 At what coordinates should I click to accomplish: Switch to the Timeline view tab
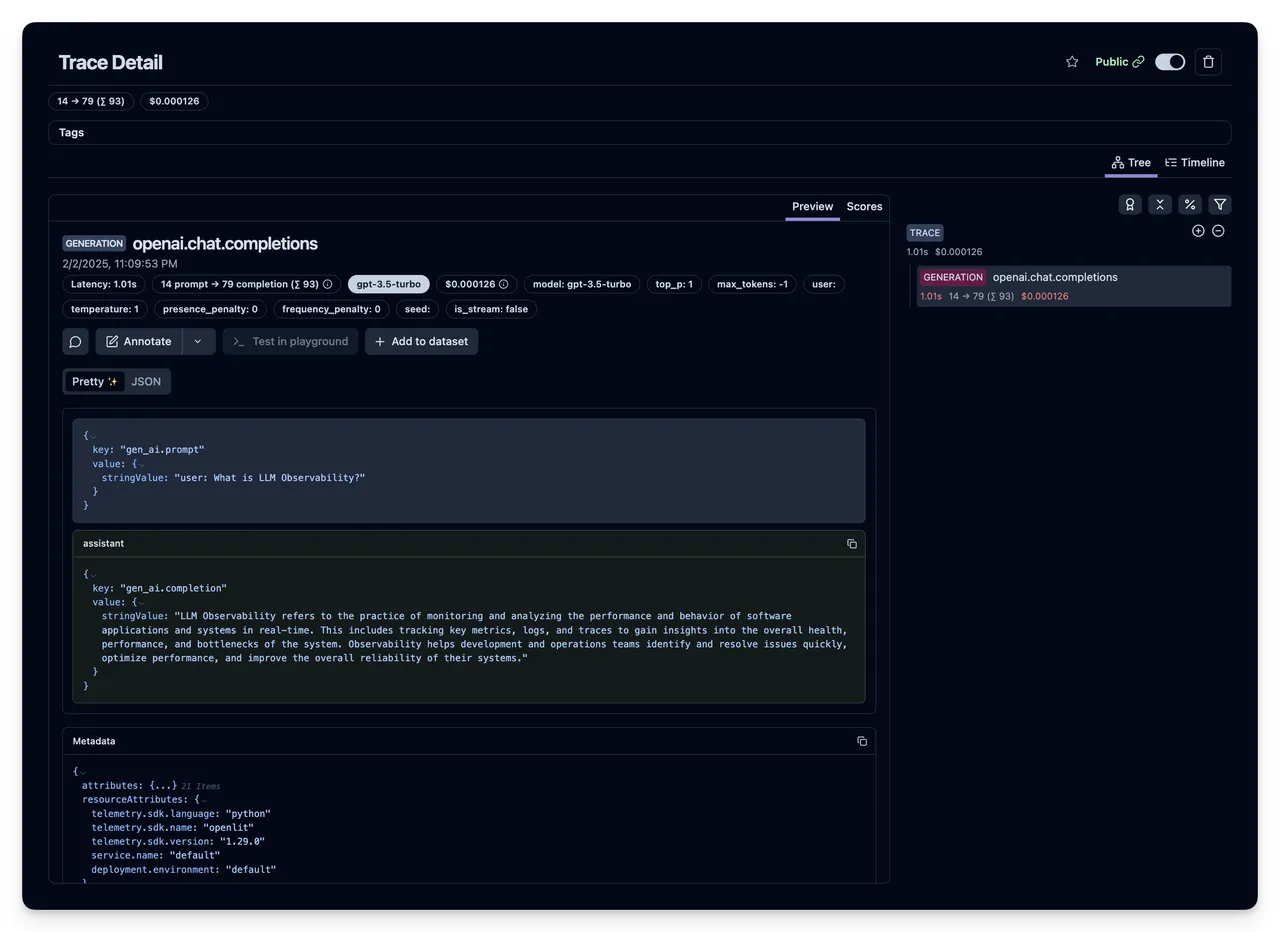[x=1195, y=163]
